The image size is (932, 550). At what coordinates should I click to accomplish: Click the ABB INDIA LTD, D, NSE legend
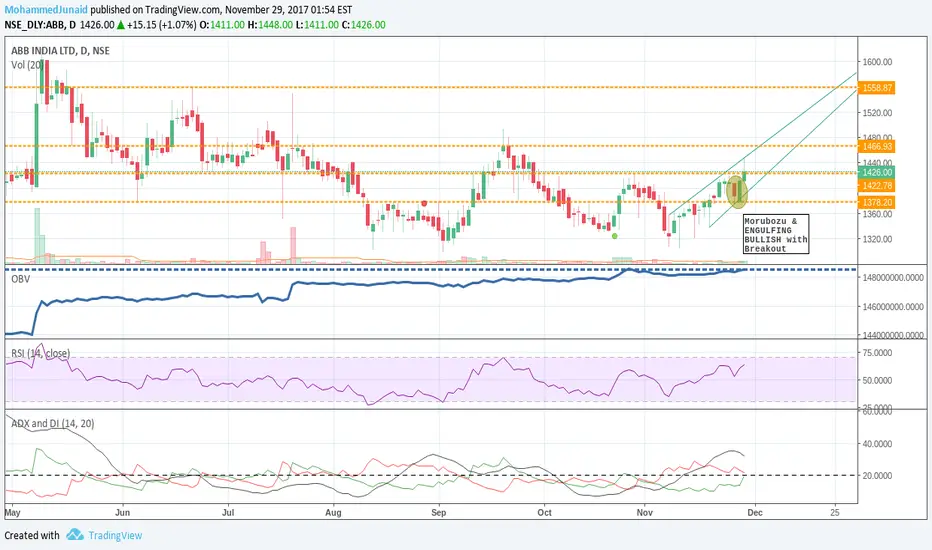point(60,51)
